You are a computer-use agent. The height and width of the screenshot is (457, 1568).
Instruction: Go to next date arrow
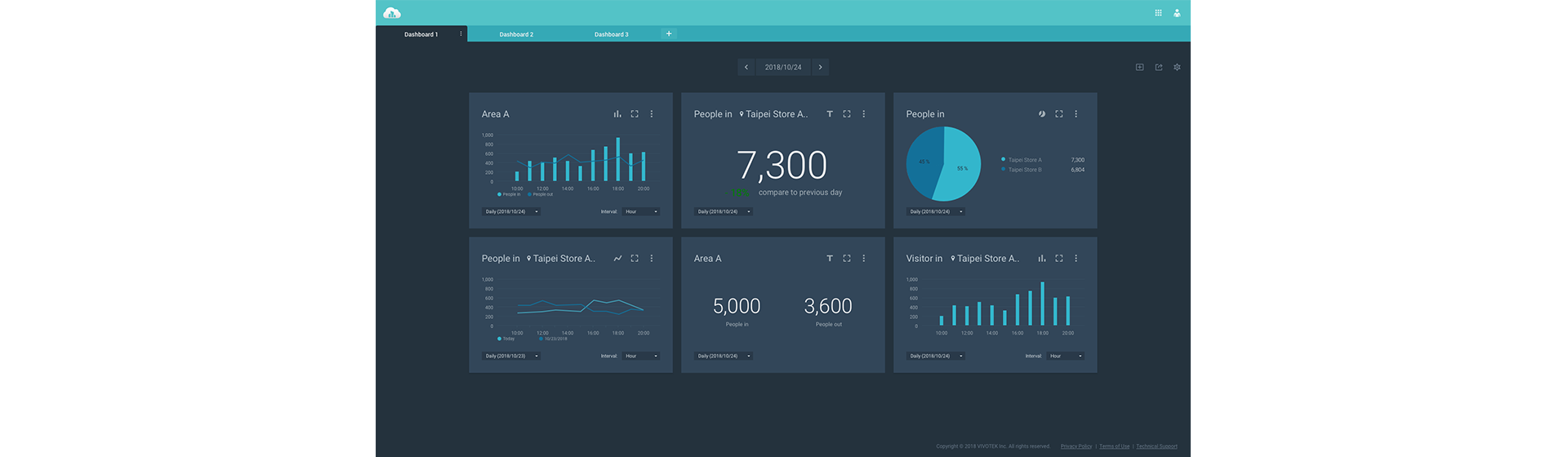click(820, 67)
